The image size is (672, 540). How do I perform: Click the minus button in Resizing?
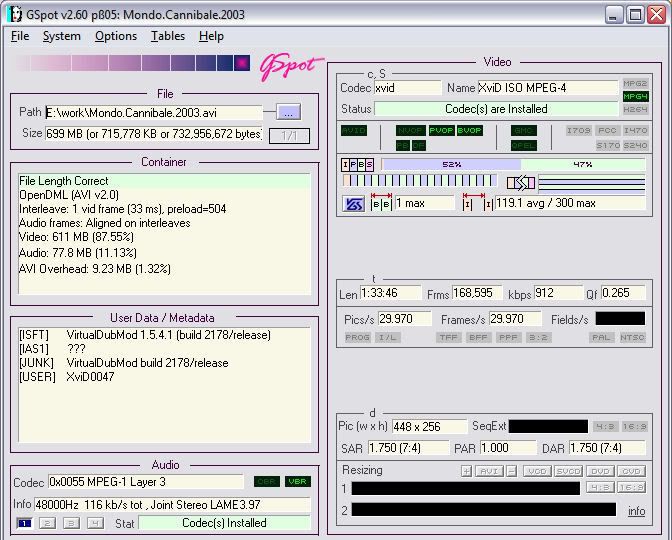[511, 471]
